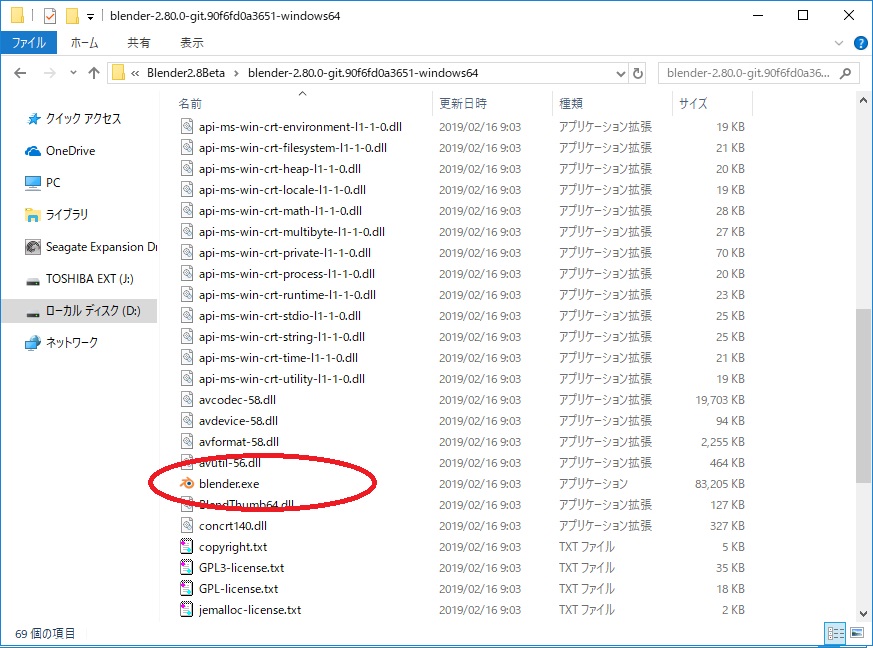This screenshot has height=648, width=873.
Task: Click blender-2.80.0-git breadcrumb folder segment
Action: [x=363, y=73]
